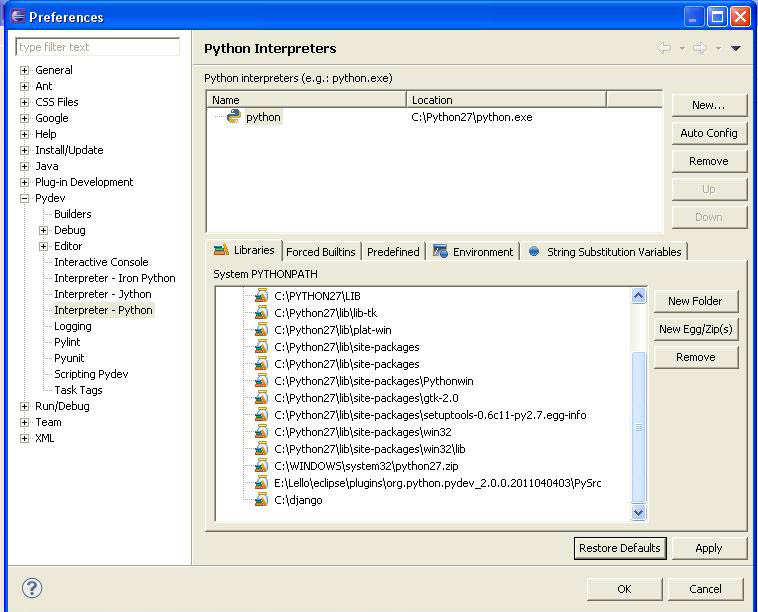Open the preferences page view menu triangle

point(736,48)
